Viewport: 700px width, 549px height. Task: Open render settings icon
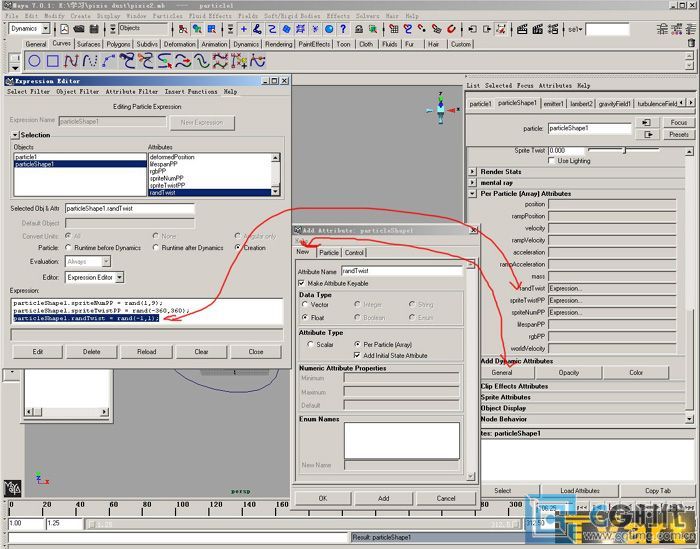(553, 29)
